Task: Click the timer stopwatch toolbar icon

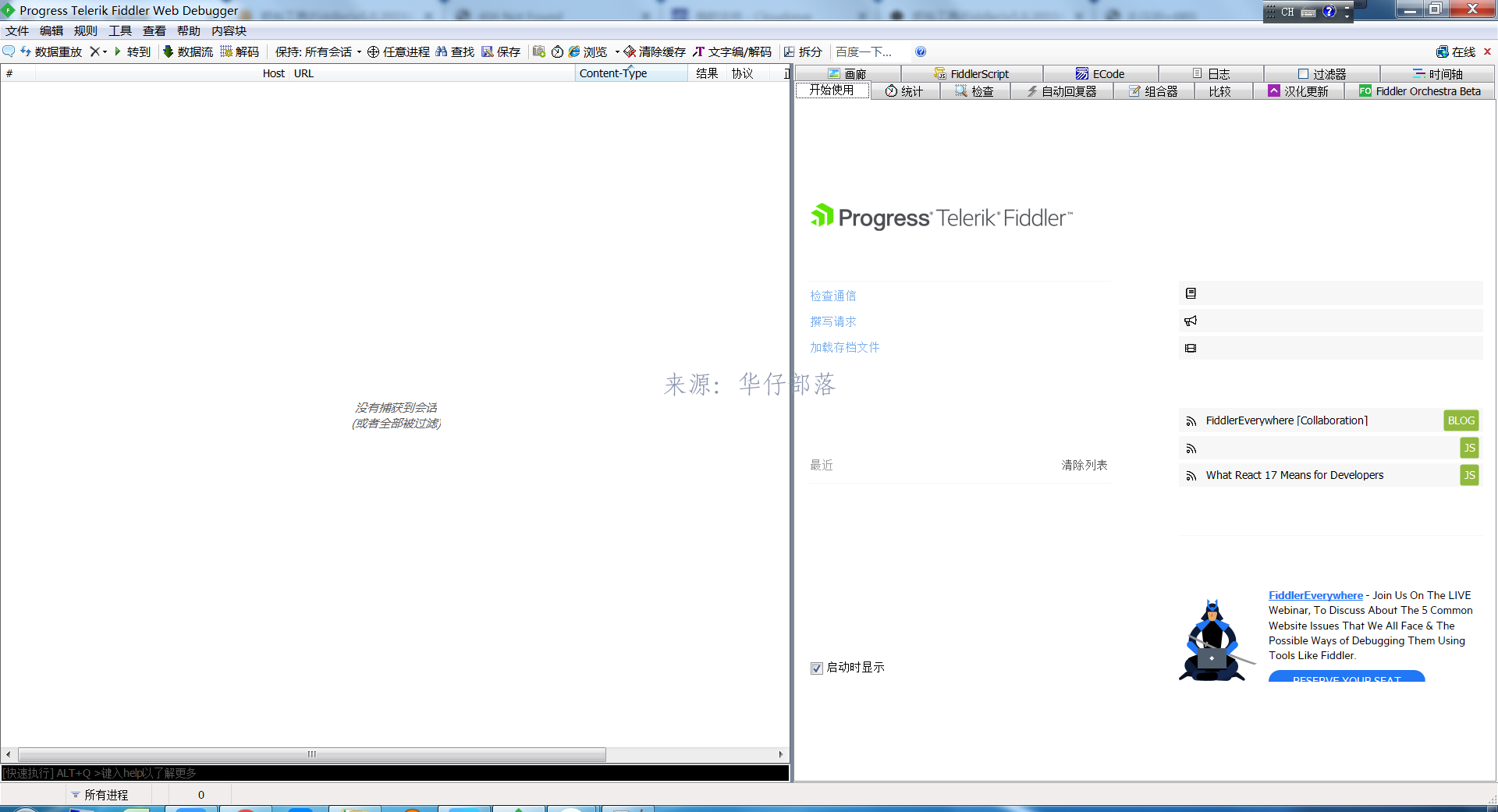Action: tap(557, 51)
